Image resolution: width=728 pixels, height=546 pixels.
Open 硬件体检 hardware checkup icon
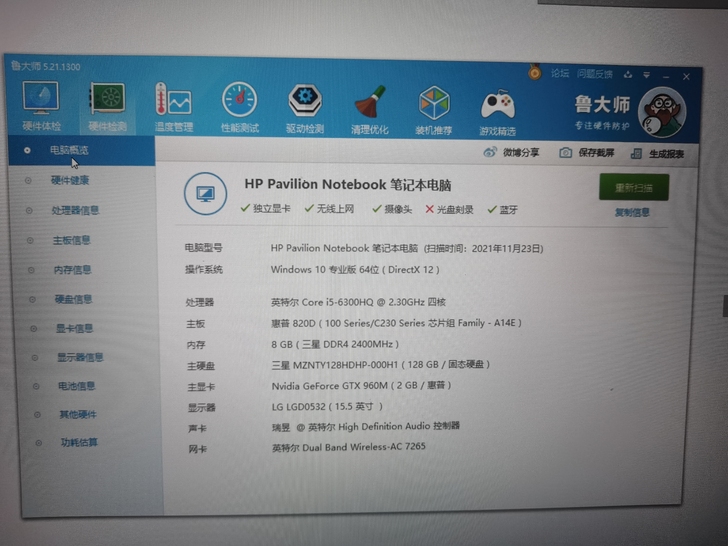[41, 98]
